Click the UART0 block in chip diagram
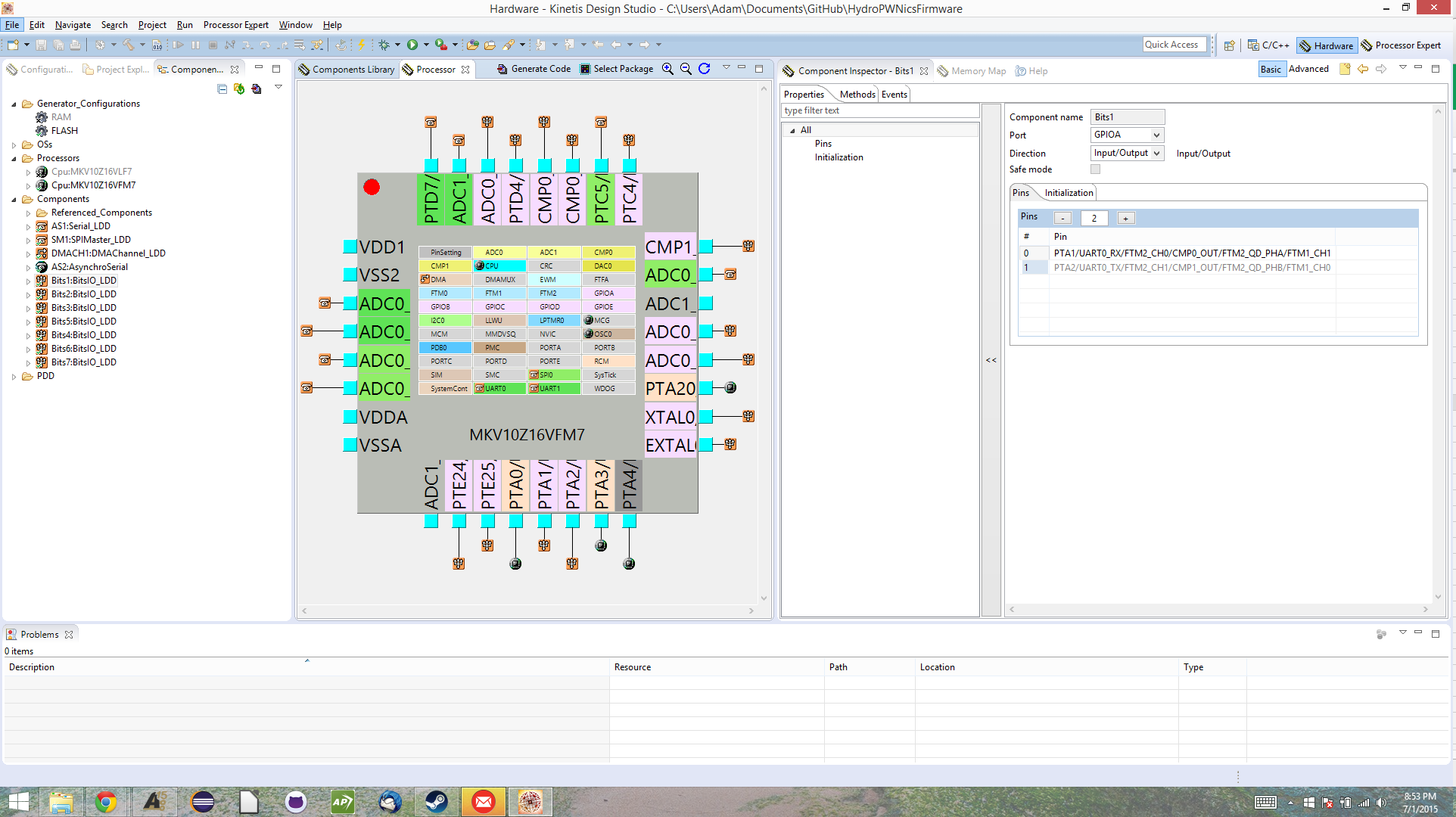The width and height of the screenshot is (1456, 817). (499, 389)
